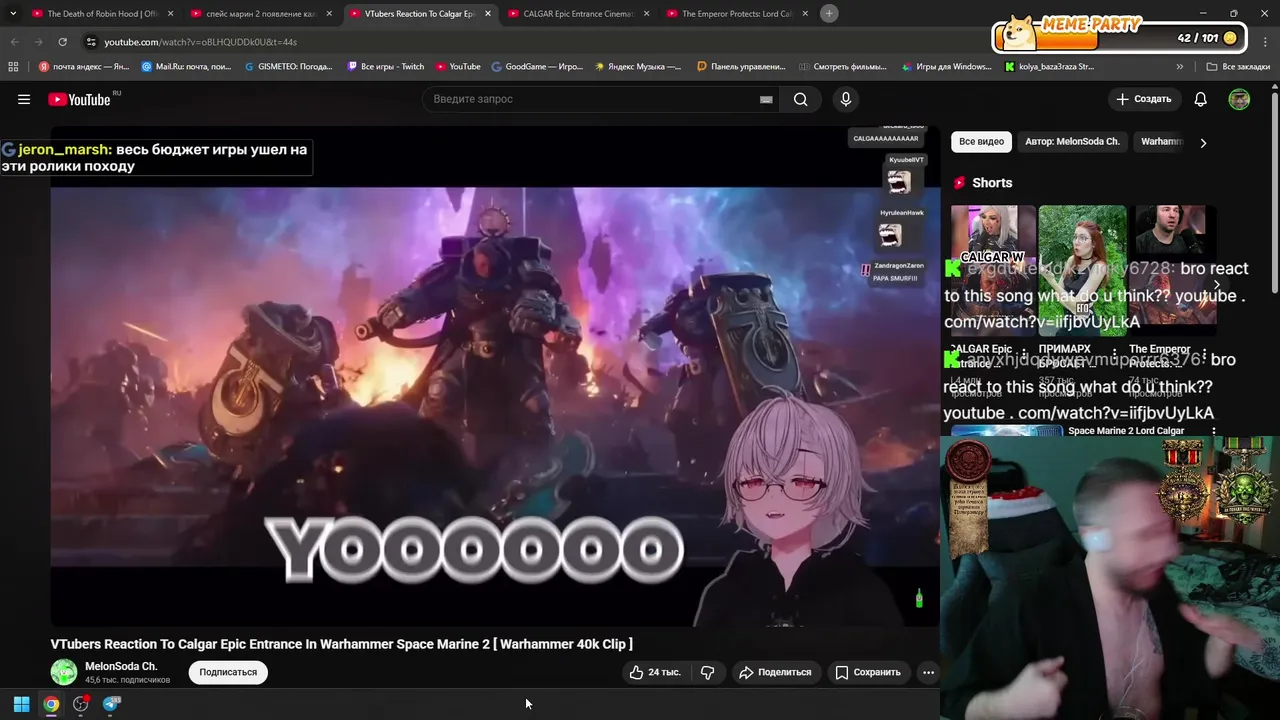The height and width of the screenshot is (720, 1280).
Task: Switch to спейс марин 2 tab
Action: pos(262,14)
